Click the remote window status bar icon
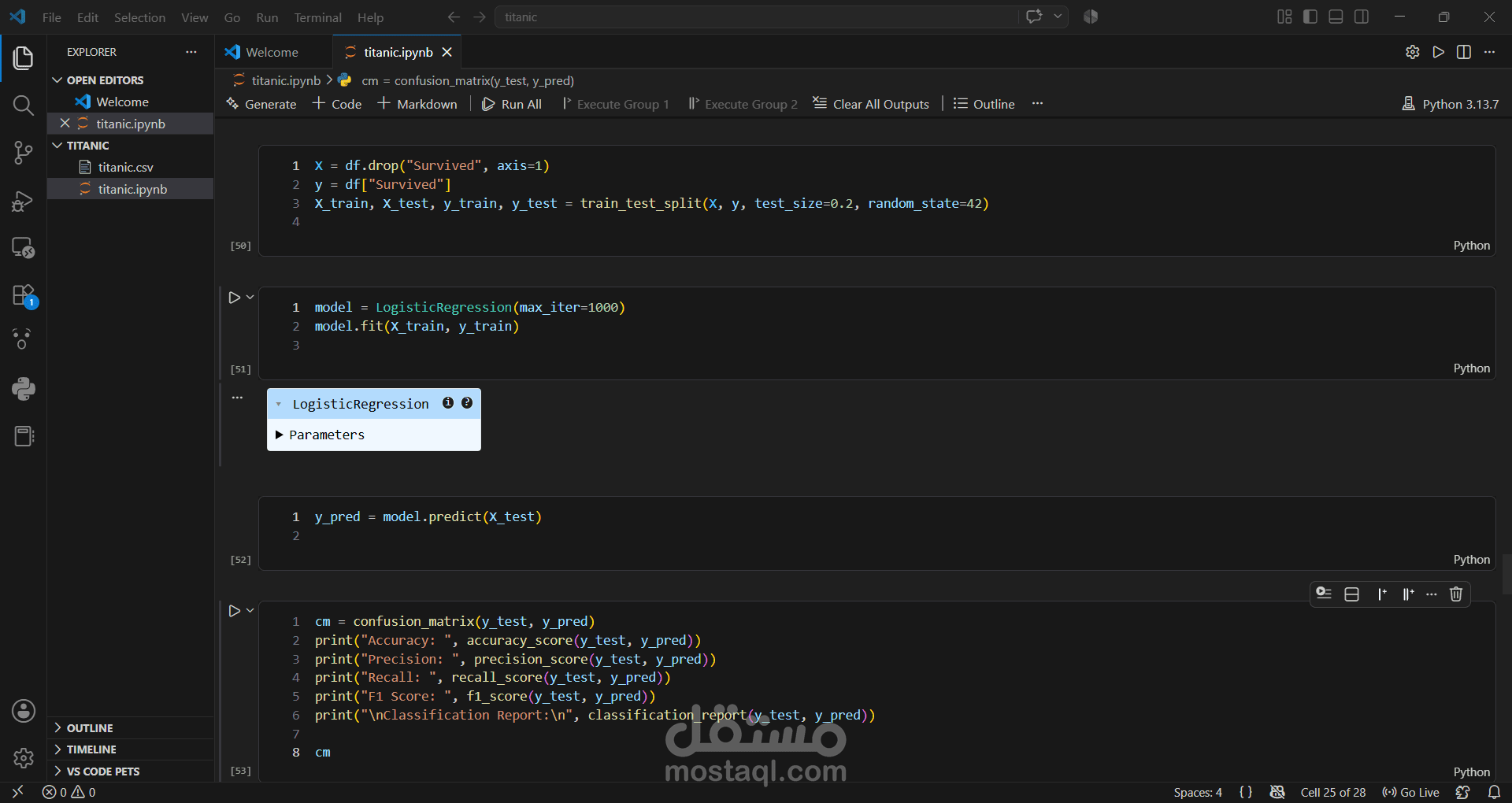The image size is (1512, 803). point(17,792)
